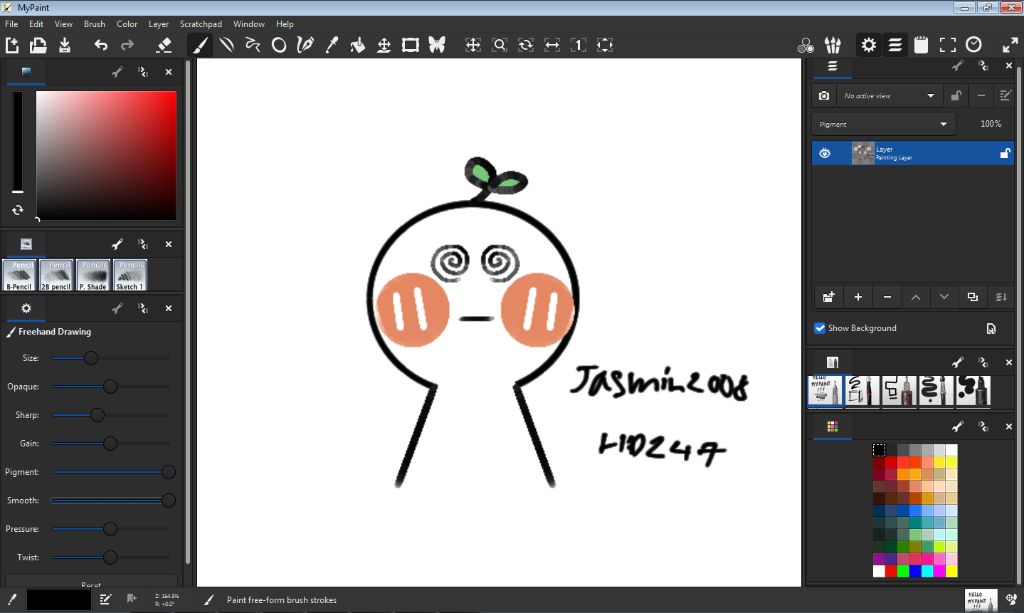Open the Help menu
1024x613 pixels.
click(285, 24)
